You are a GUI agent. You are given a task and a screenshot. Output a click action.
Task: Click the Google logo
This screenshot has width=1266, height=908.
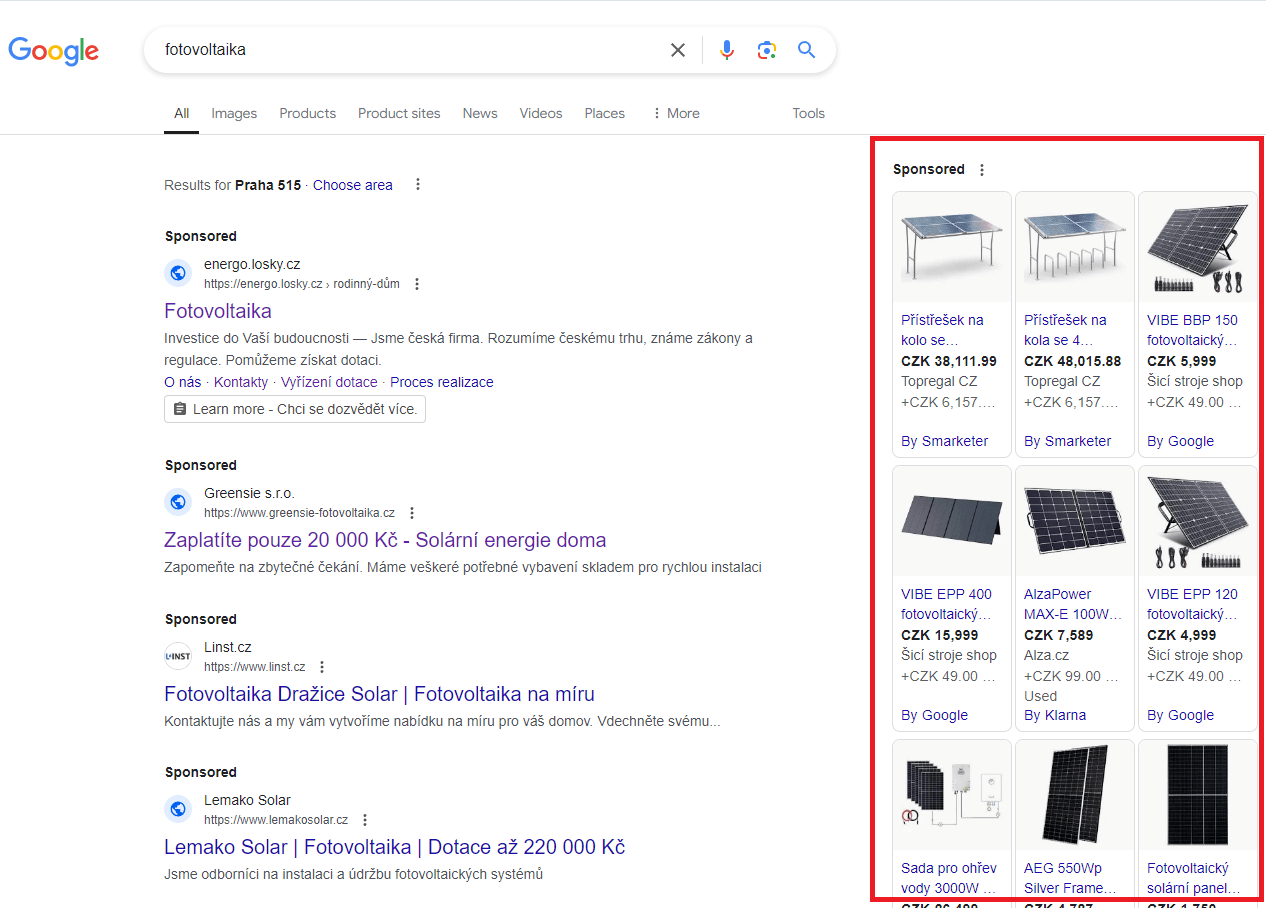pos(53,52)
